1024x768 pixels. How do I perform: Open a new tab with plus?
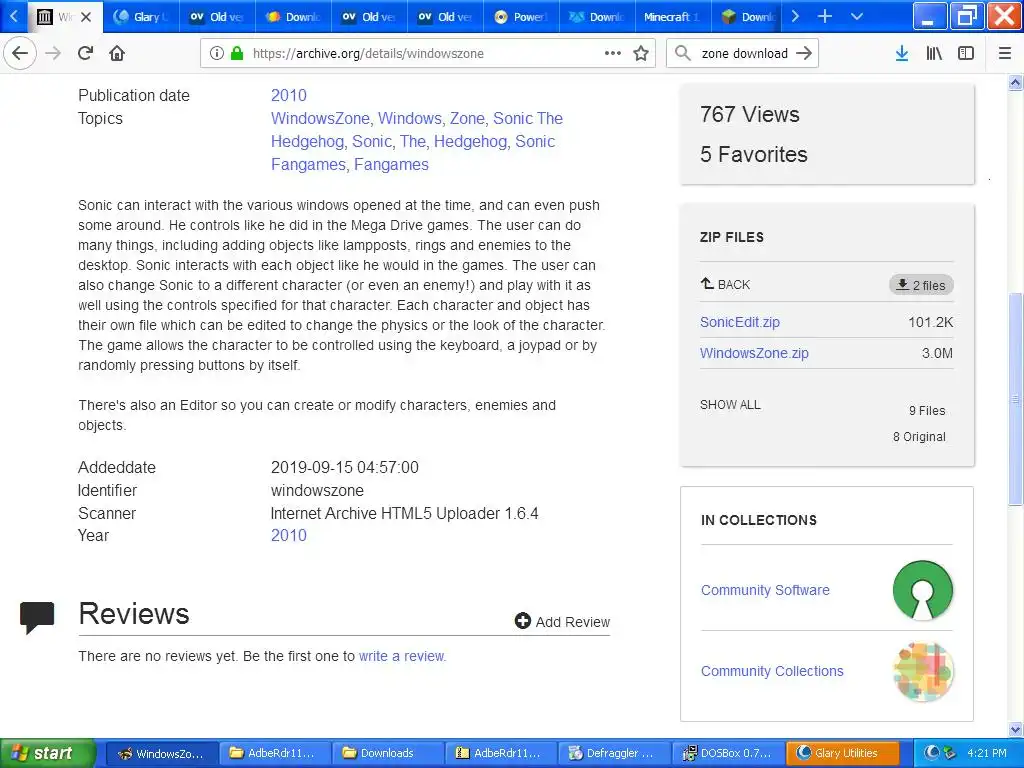(x=825, y=16)
